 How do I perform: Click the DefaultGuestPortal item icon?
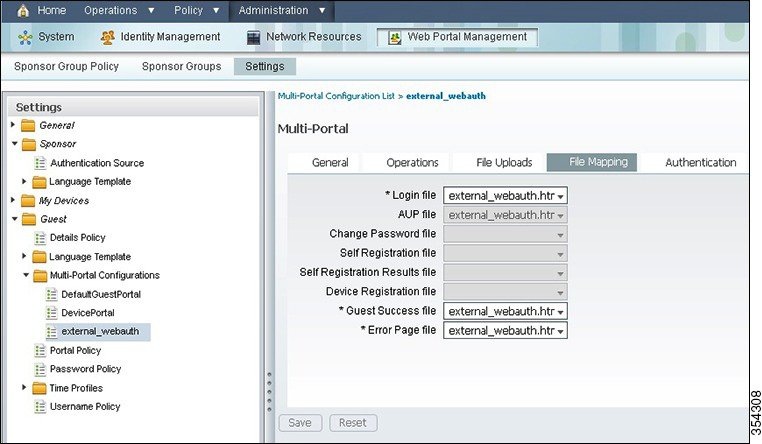tap(52, 294)
